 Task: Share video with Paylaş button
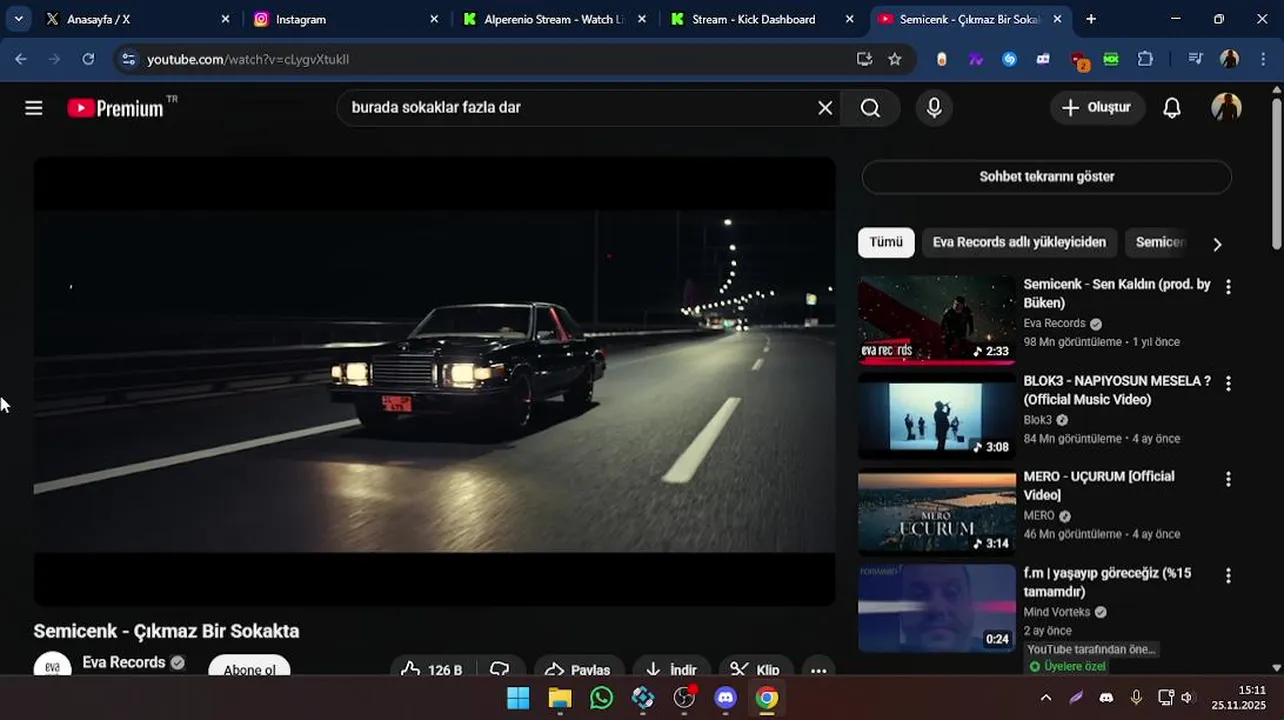(x=579, y=668)
